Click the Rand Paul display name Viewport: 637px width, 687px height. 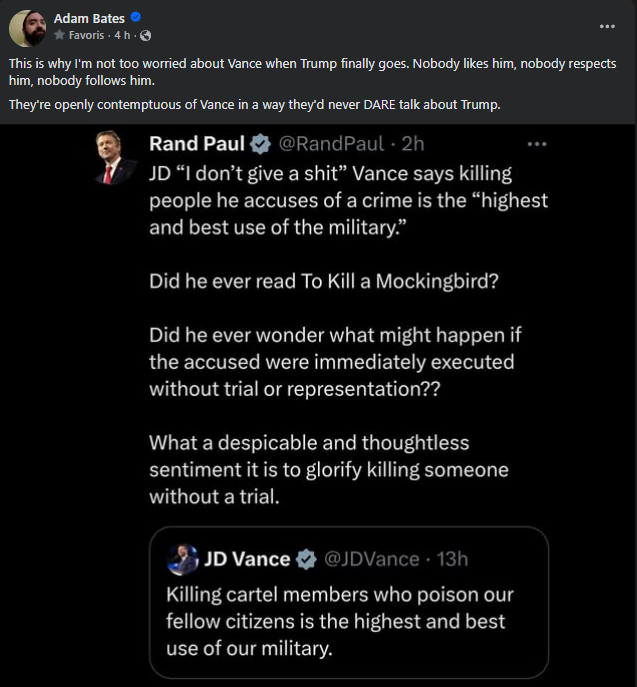197,144
